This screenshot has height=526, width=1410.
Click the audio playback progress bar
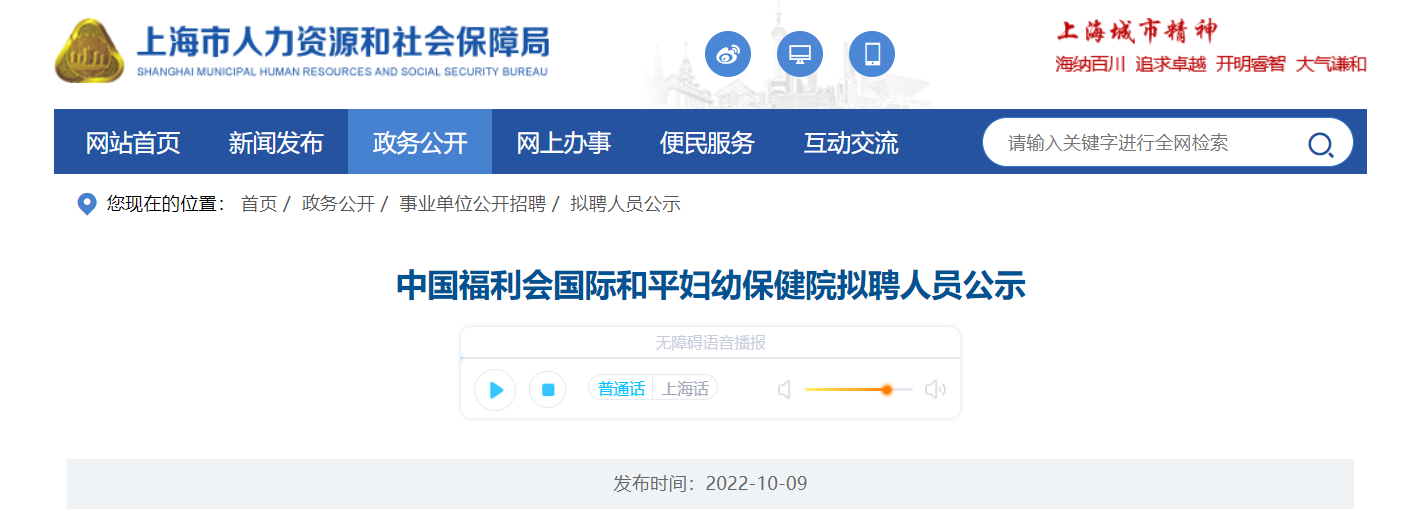[x=710, y=357]
